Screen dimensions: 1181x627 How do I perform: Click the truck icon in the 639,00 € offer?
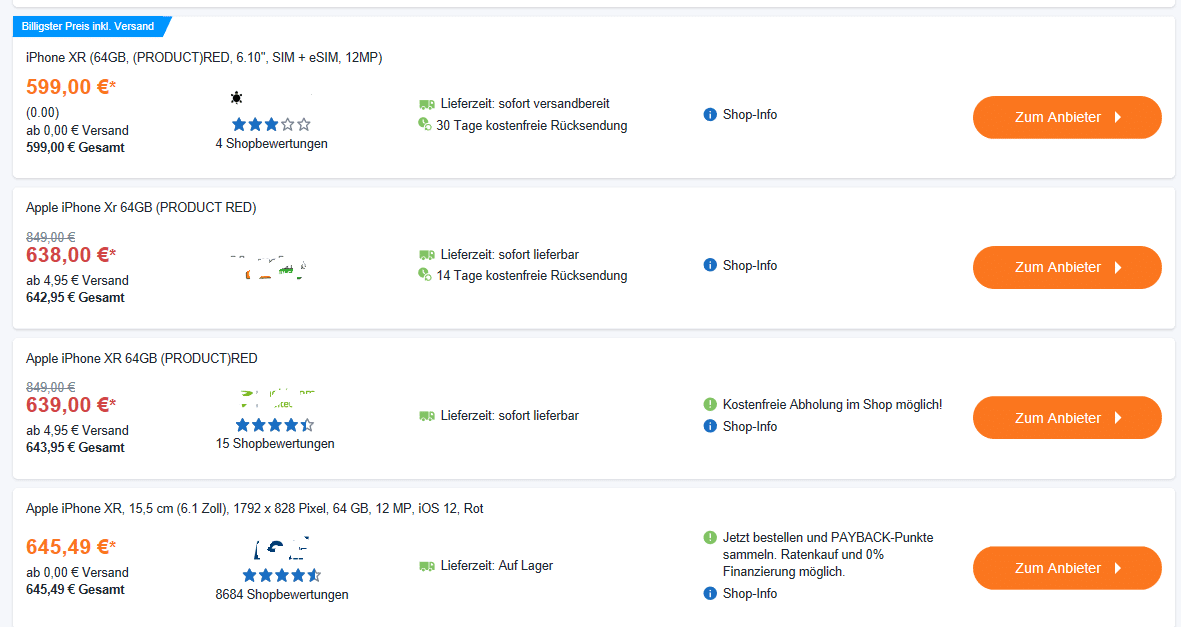pos(426,416)
